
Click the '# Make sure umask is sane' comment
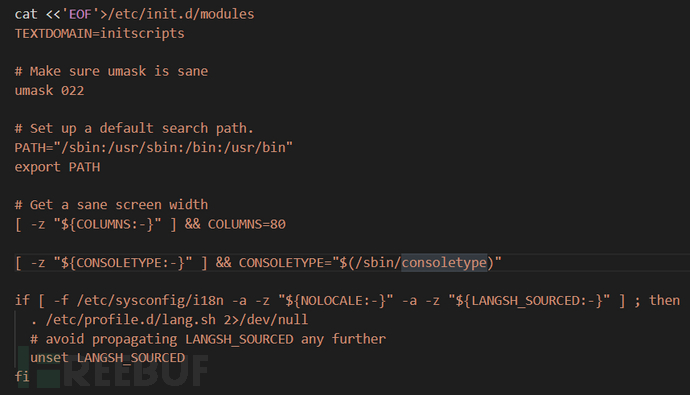[x=111, y=71]
